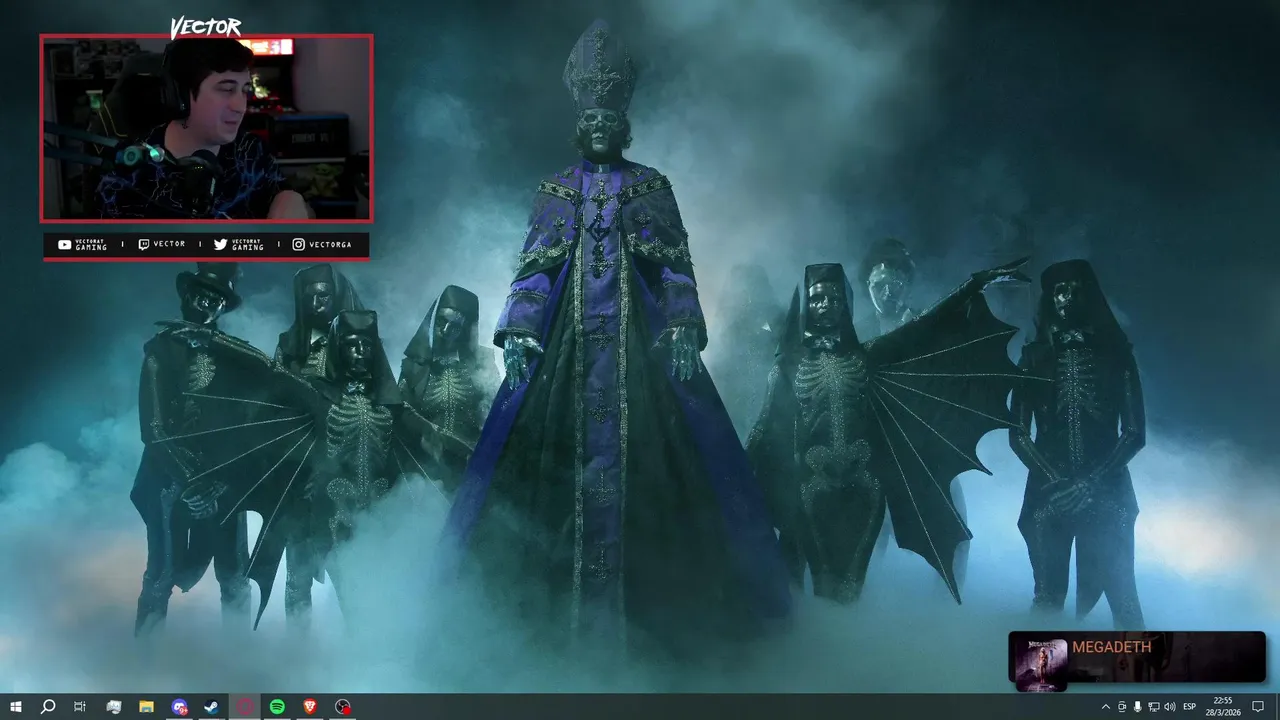Click the webcam overlay video
This screenshot has height=720, width=1280.
coord(206,128)
